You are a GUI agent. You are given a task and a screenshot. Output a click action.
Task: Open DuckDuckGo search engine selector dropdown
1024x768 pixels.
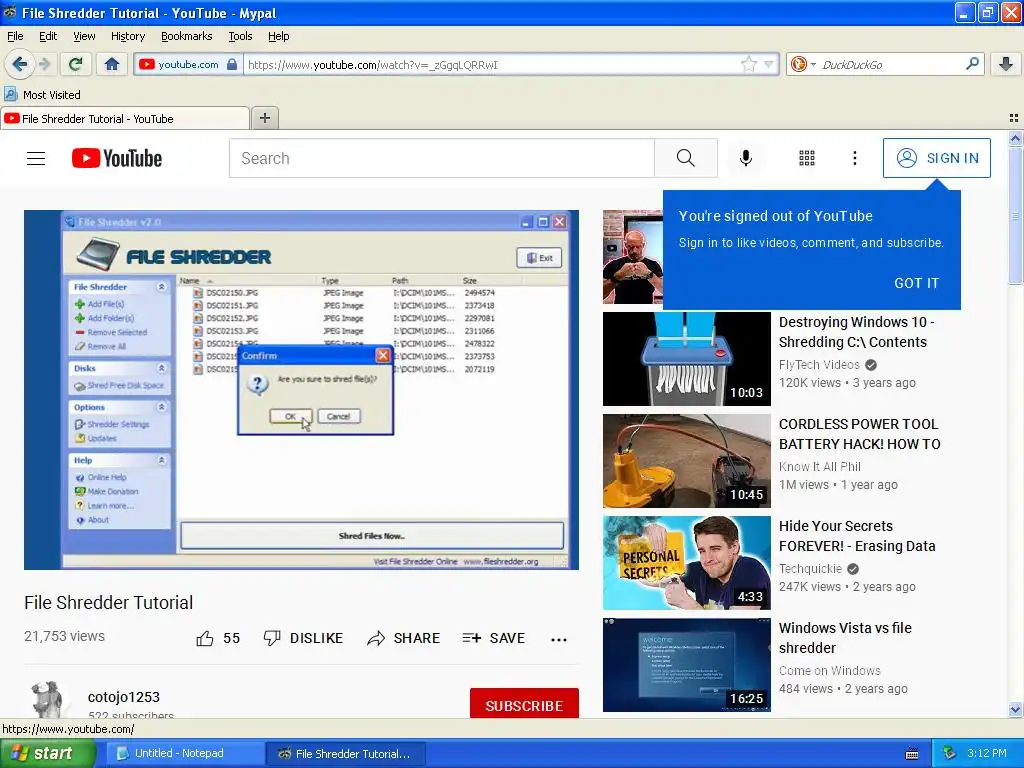pyautogui.click(x=813, y=64)
